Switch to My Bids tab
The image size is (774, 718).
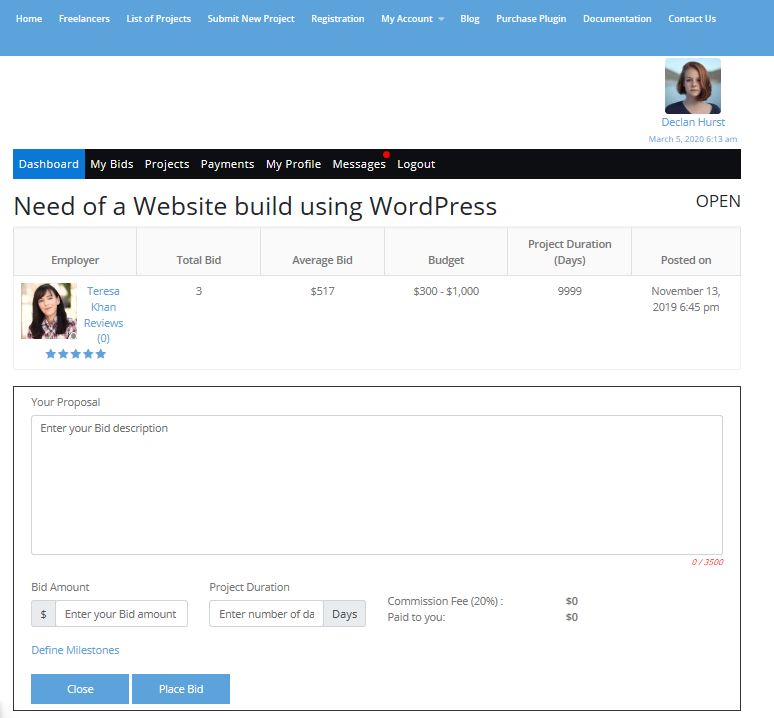(x=112, y=164)
